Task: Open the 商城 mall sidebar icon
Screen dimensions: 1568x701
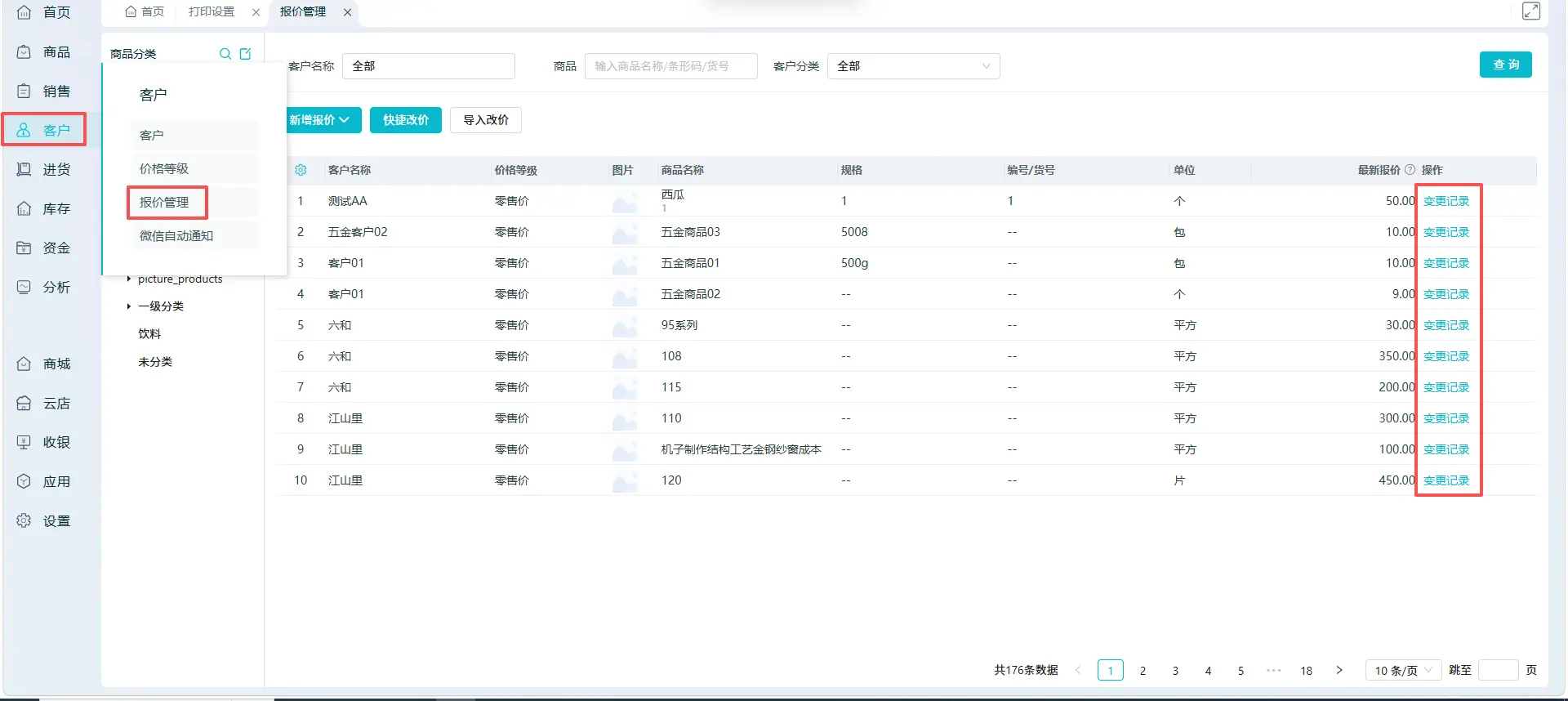Action: tap(24, 364)
